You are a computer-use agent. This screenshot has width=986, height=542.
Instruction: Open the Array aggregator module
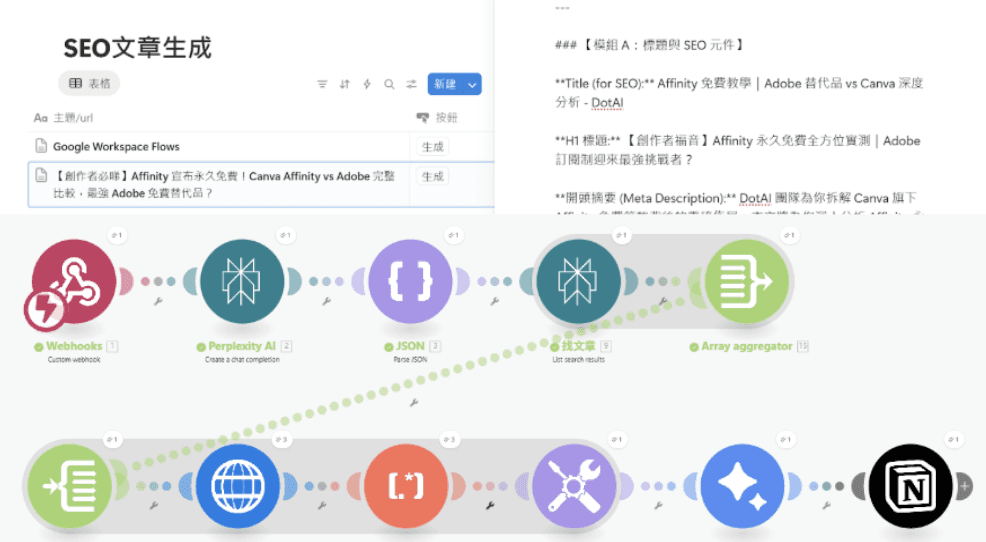tap(746, 281)
